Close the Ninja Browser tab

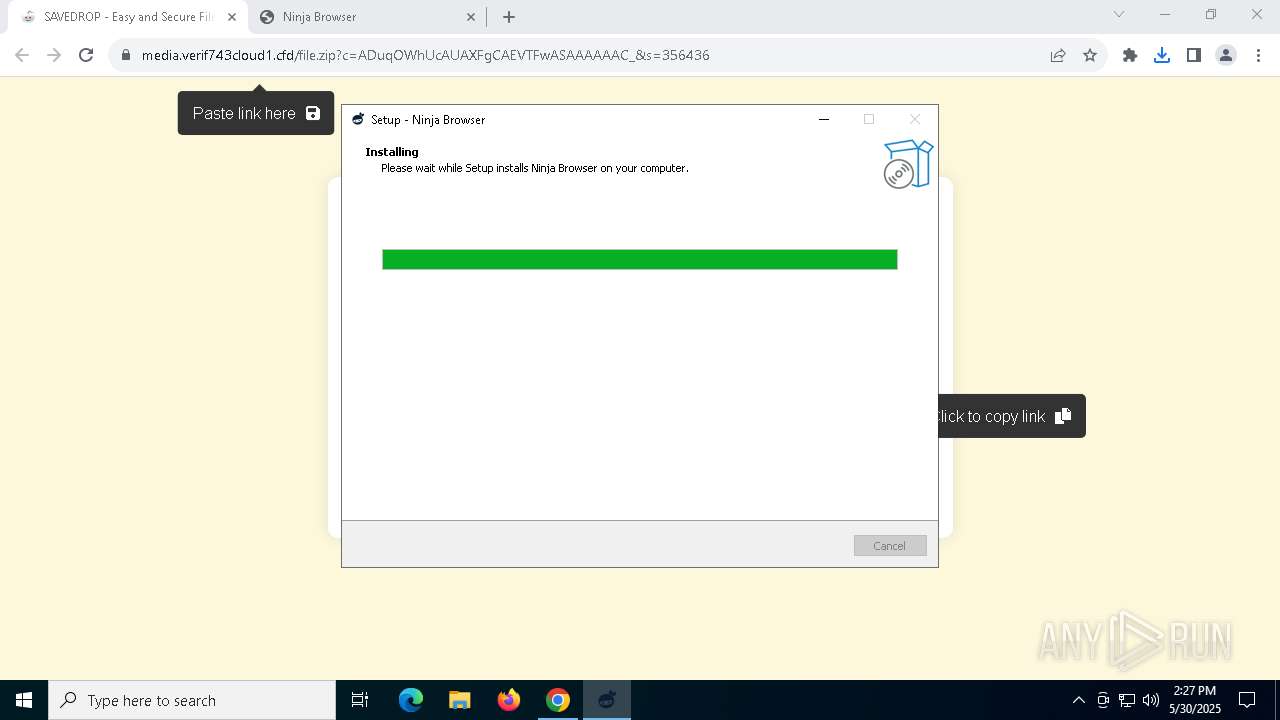tap(471, 17)
